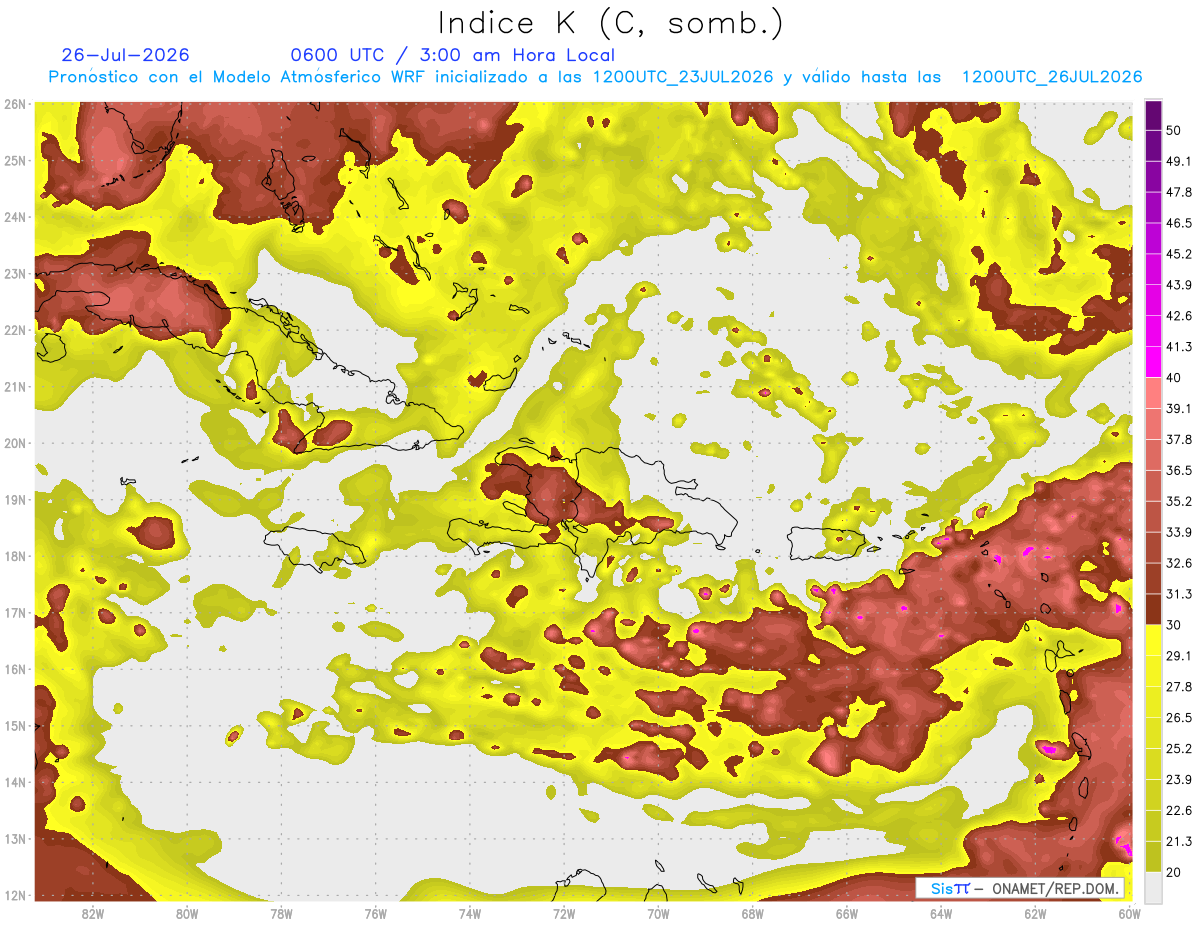Click the color bar value '25.2'
The image size is (1200, 927).
[1179, 748]
